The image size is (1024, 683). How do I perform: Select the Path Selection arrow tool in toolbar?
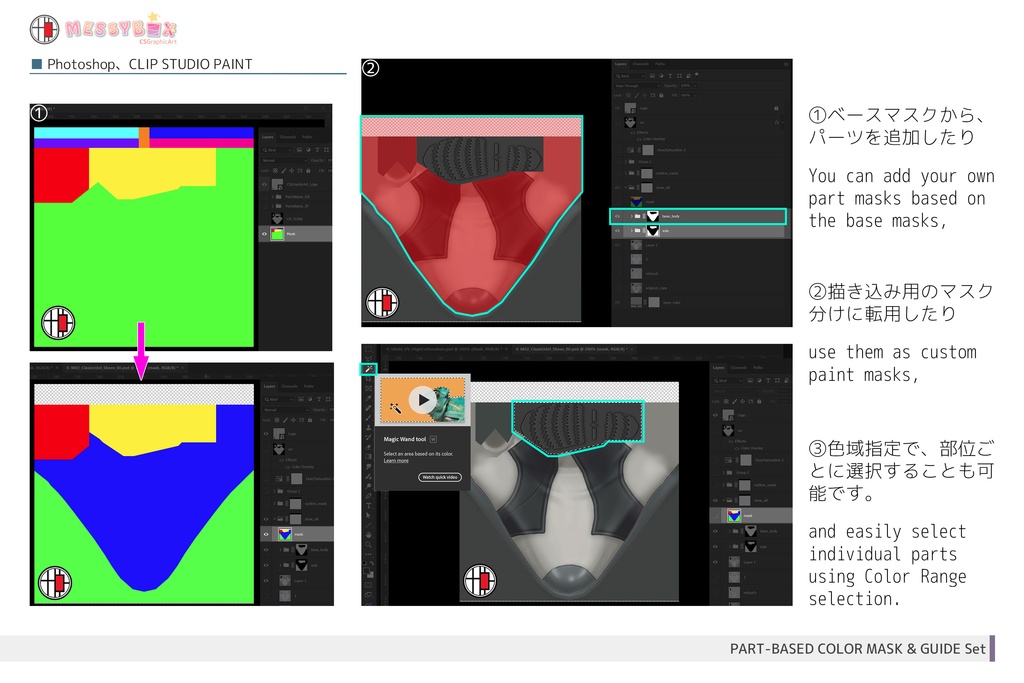point(368,515)
